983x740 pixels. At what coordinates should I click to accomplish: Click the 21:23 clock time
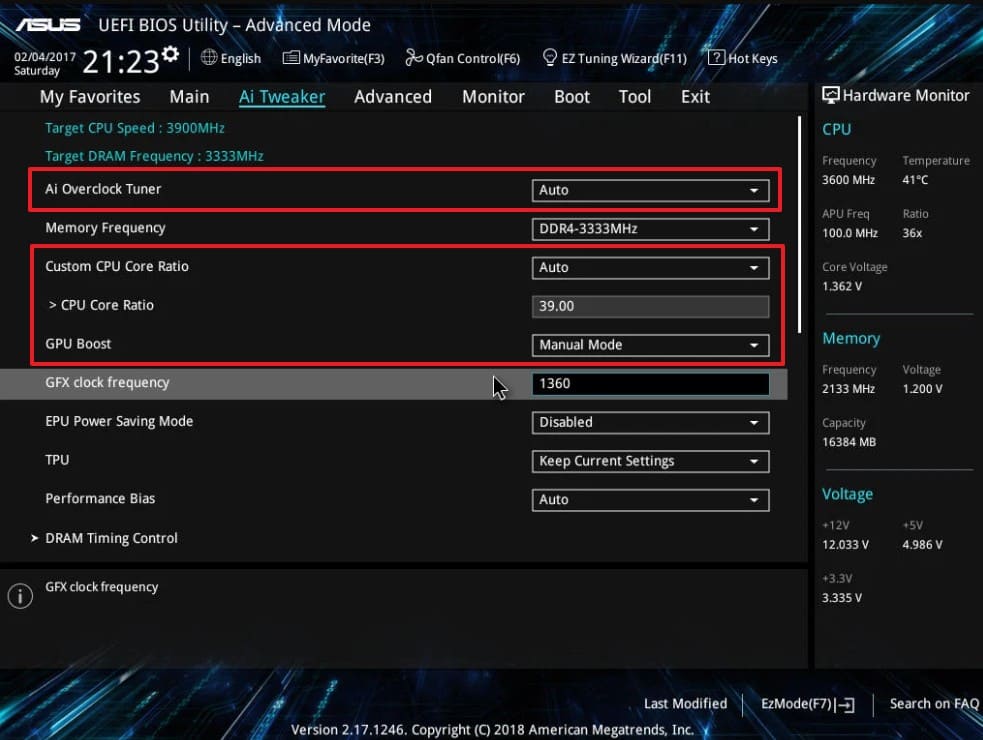point(121,62)
